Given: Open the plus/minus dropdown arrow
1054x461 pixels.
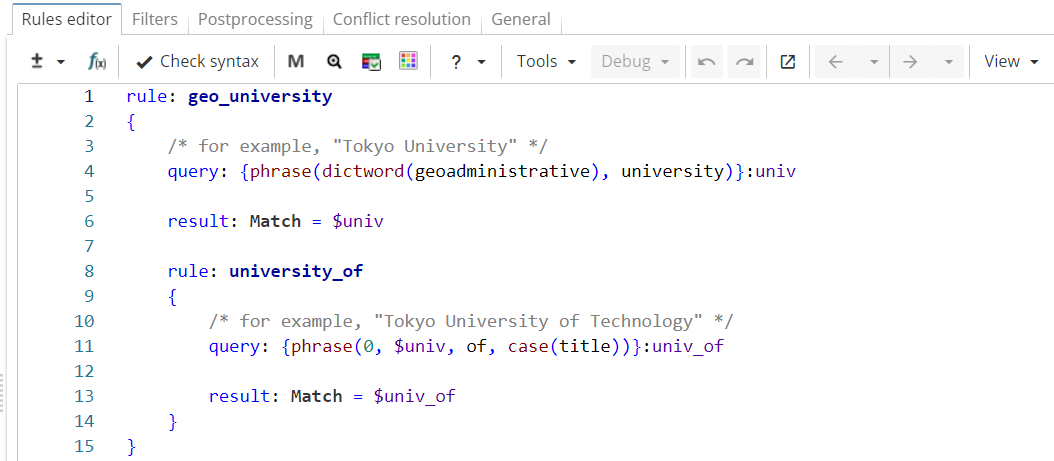Looking at the screenshot, I should (x=60, y=62).
